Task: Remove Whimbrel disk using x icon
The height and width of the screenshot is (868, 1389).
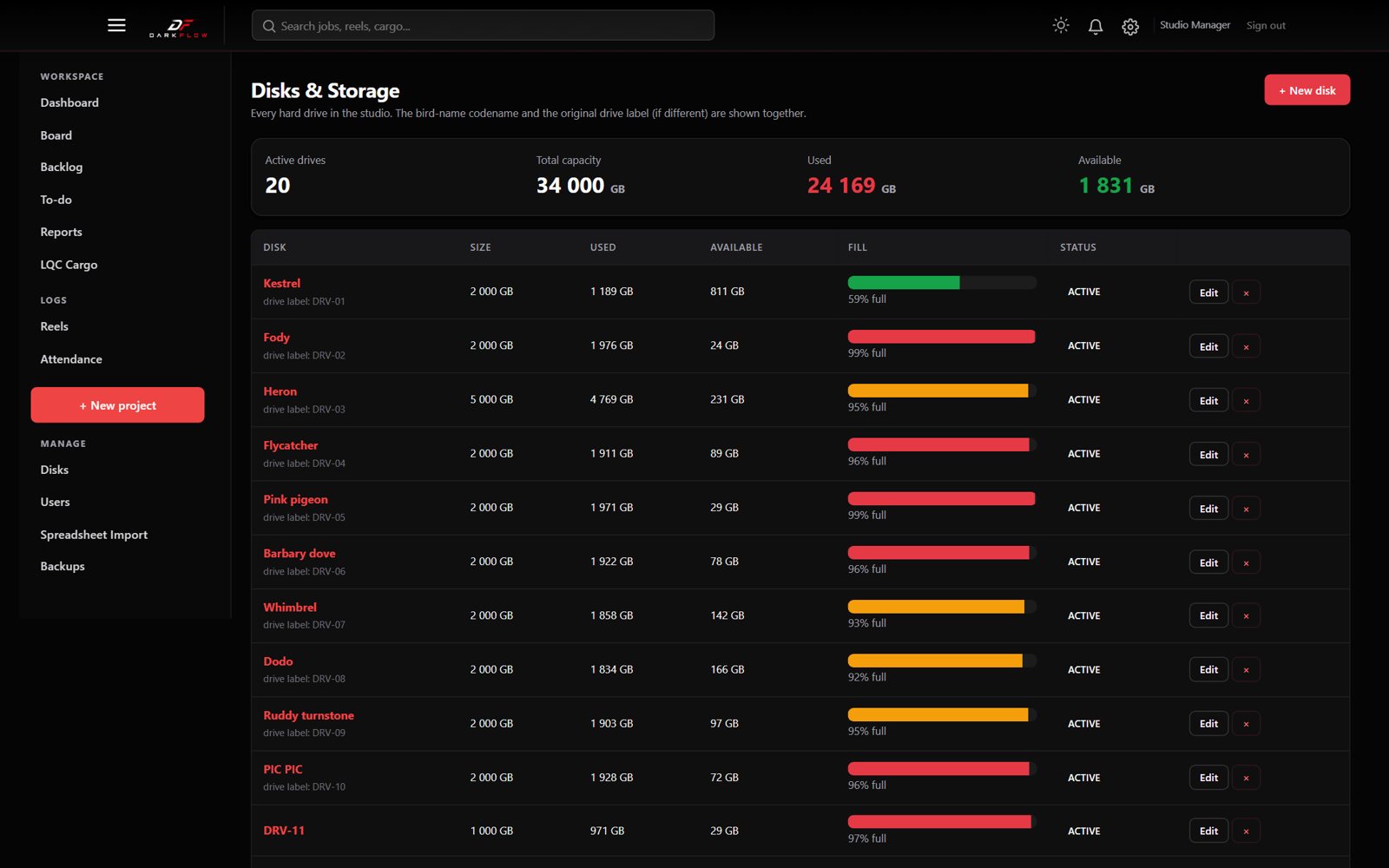Action: (1246, 615)
